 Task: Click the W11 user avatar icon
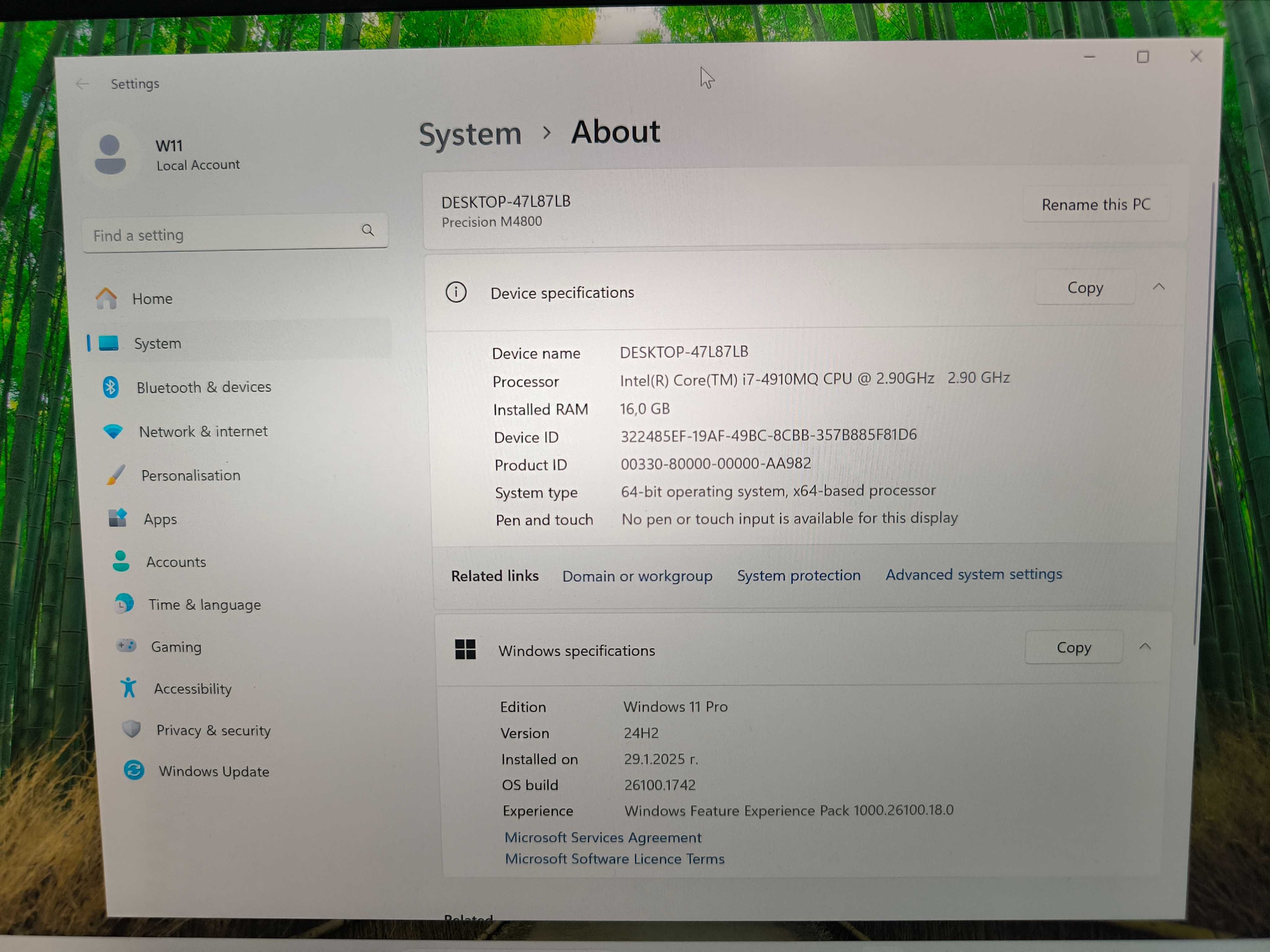pos(110,154)
